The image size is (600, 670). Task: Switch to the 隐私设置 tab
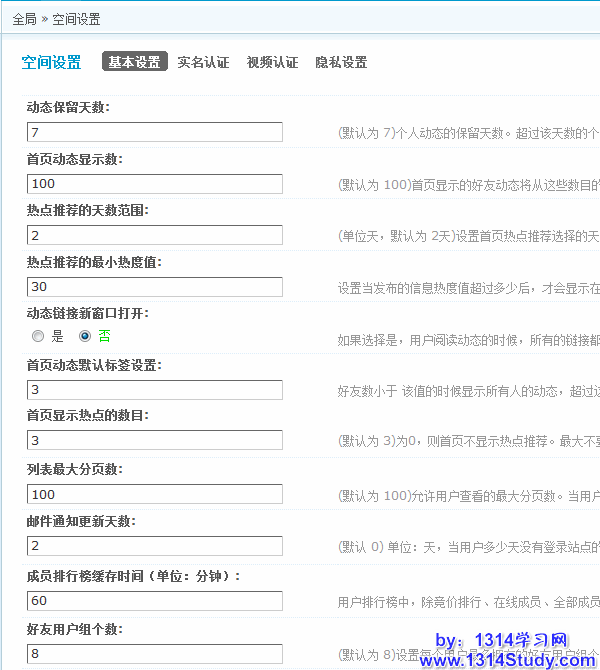point(341,62)
